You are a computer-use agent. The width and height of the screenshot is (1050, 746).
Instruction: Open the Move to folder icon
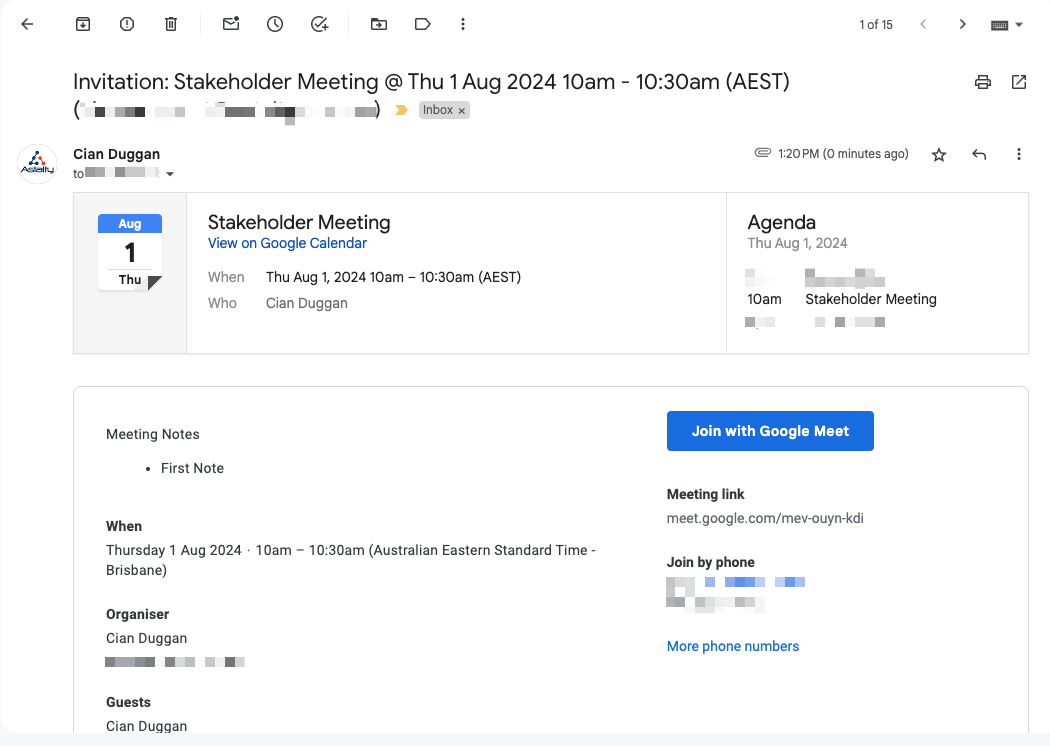[379, 24]
